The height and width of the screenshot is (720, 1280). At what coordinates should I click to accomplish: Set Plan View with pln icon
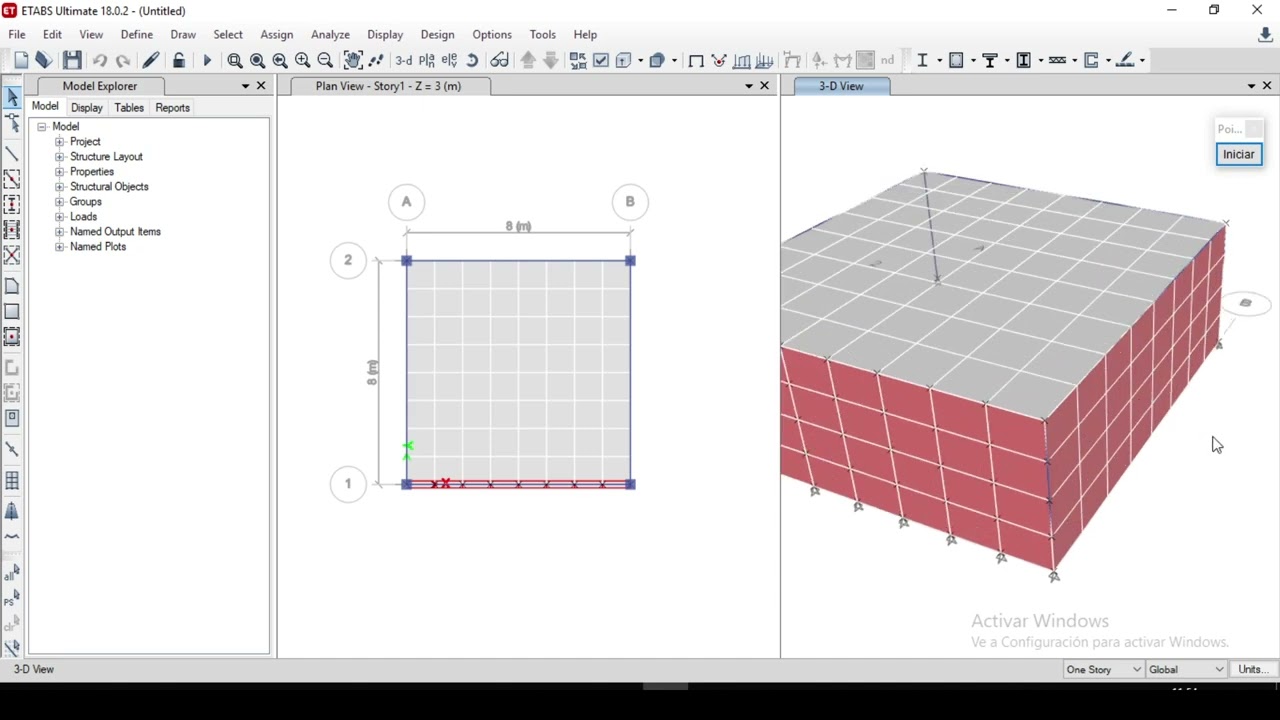[427, 61]
